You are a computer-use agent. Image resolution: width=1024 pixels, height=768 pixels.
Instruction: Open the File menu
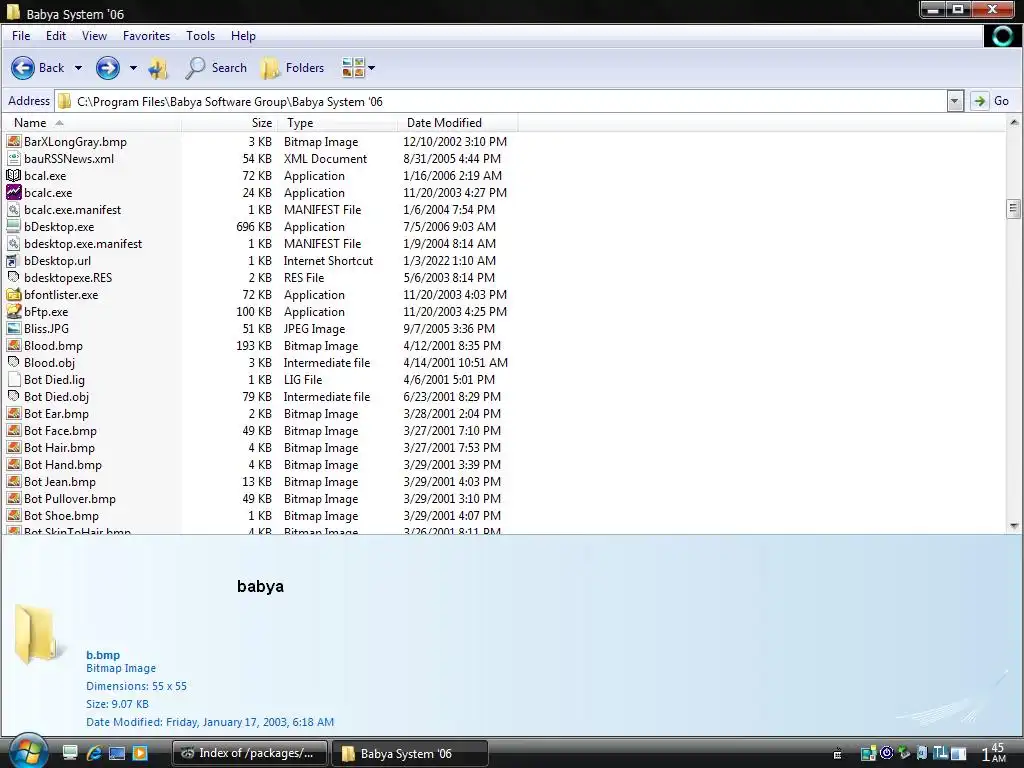click(21, 36)
